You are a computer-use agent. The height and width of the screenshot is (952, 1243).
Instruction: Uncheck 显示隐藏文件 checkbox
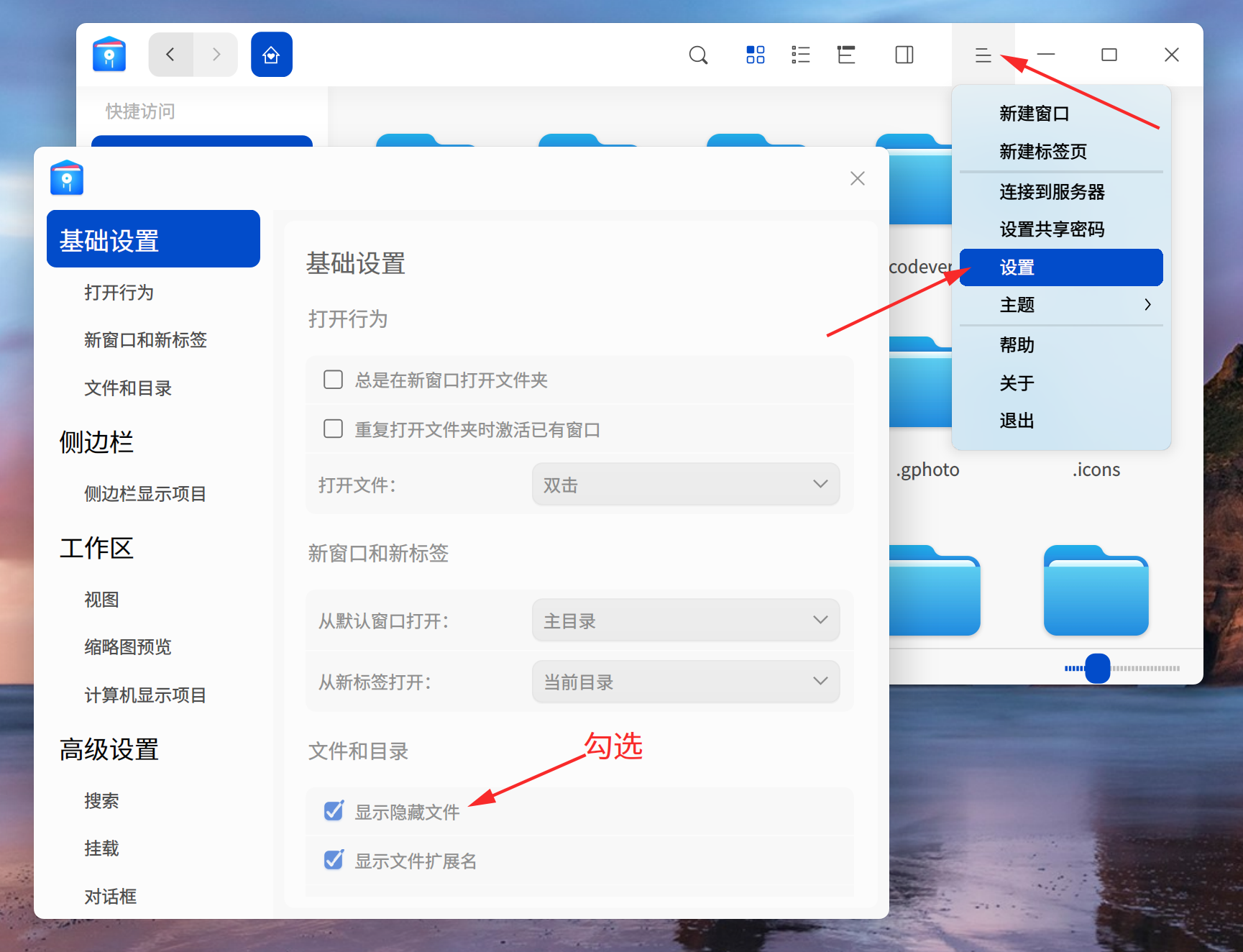tap(334, 811)
